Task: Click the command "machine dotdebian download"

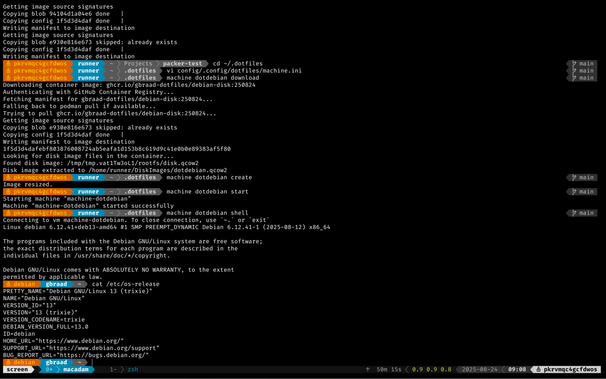Action: 213,78
